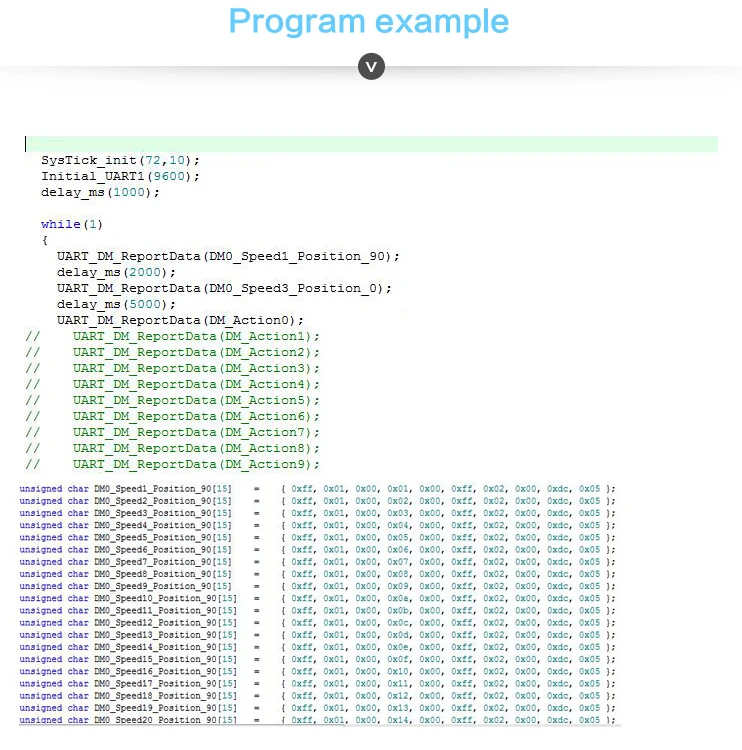The height and width of the screenshot is (750, 742).
Task: Click the Initial_UART1(9600) line
Action: (x=120, y=176)
